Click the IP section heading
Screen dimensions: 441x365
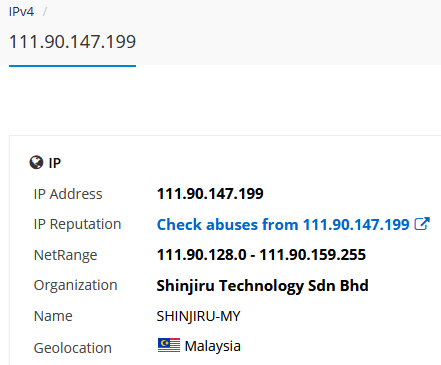55,163
